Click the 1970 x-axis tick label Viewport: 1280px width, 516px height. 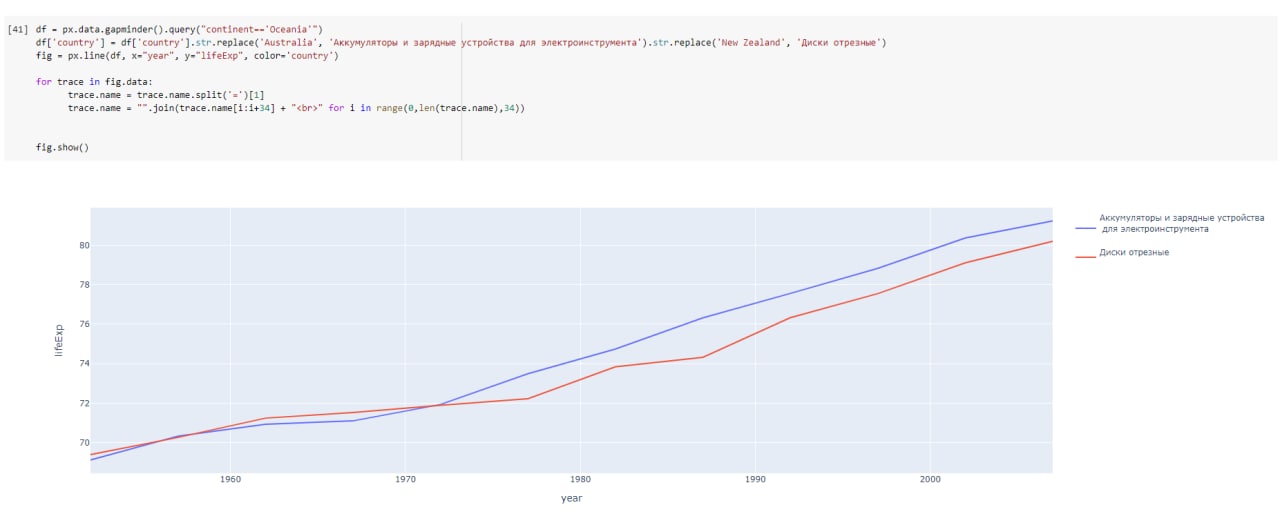click(x=405, y=480)
